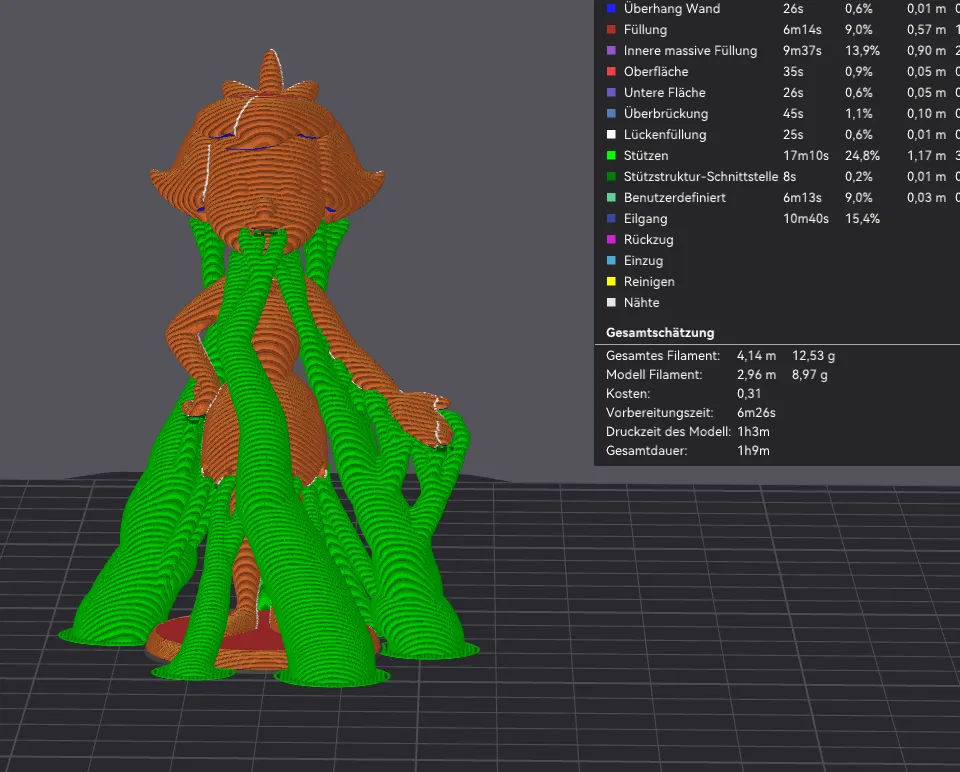Toggle the Eilgang travel moves
This screenshot has height=772, width=960.
[645, 219]
